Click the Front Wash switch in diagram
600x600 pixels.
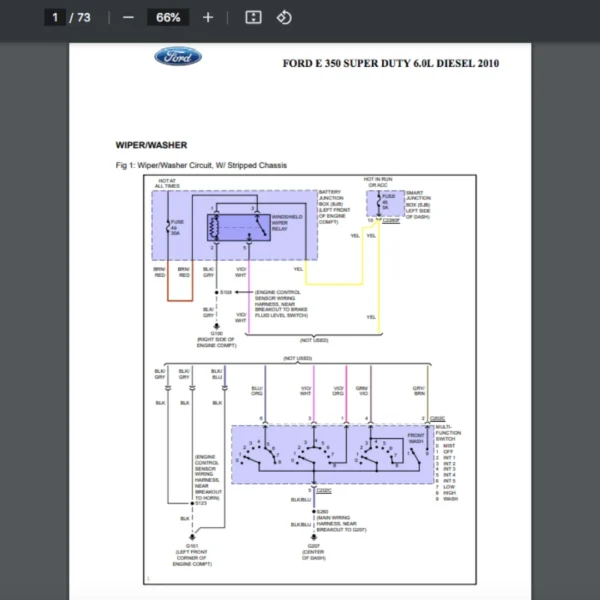(x=414, y=437)
